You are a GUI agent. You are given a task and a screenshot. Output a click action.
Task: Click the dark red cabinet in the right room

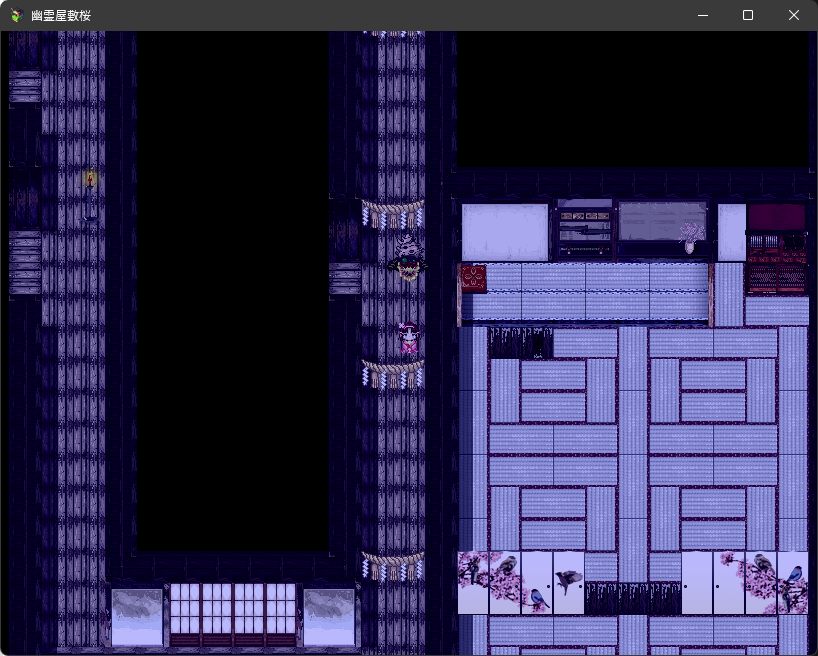(x=777, y=247)
